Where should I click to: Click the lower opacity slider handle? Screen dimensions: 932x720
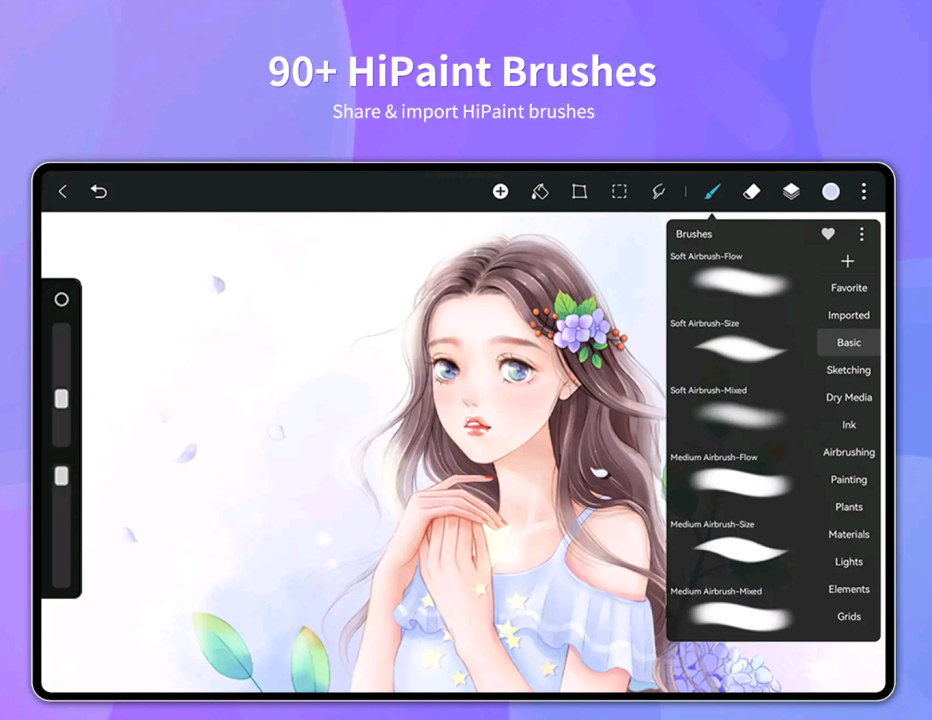pos(61,476)
